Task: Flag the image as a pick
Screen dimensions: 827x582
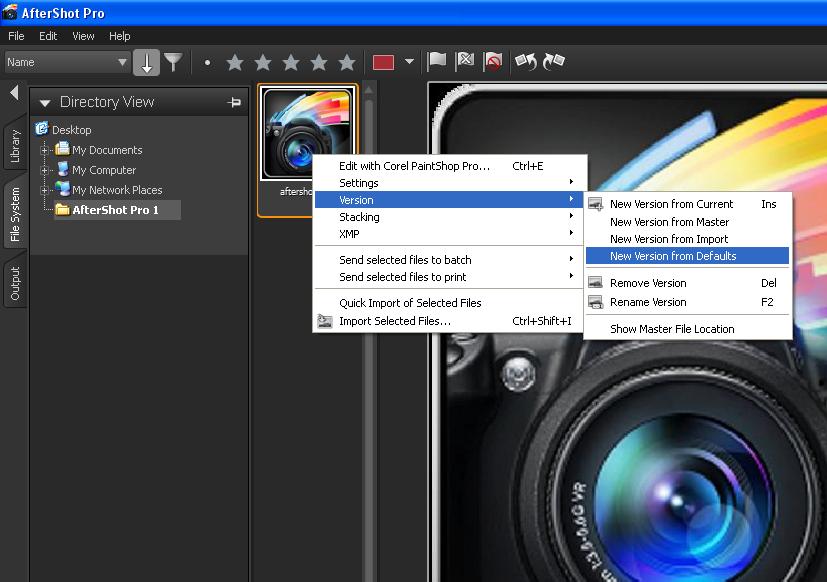Action: click(x=437, y=61)
